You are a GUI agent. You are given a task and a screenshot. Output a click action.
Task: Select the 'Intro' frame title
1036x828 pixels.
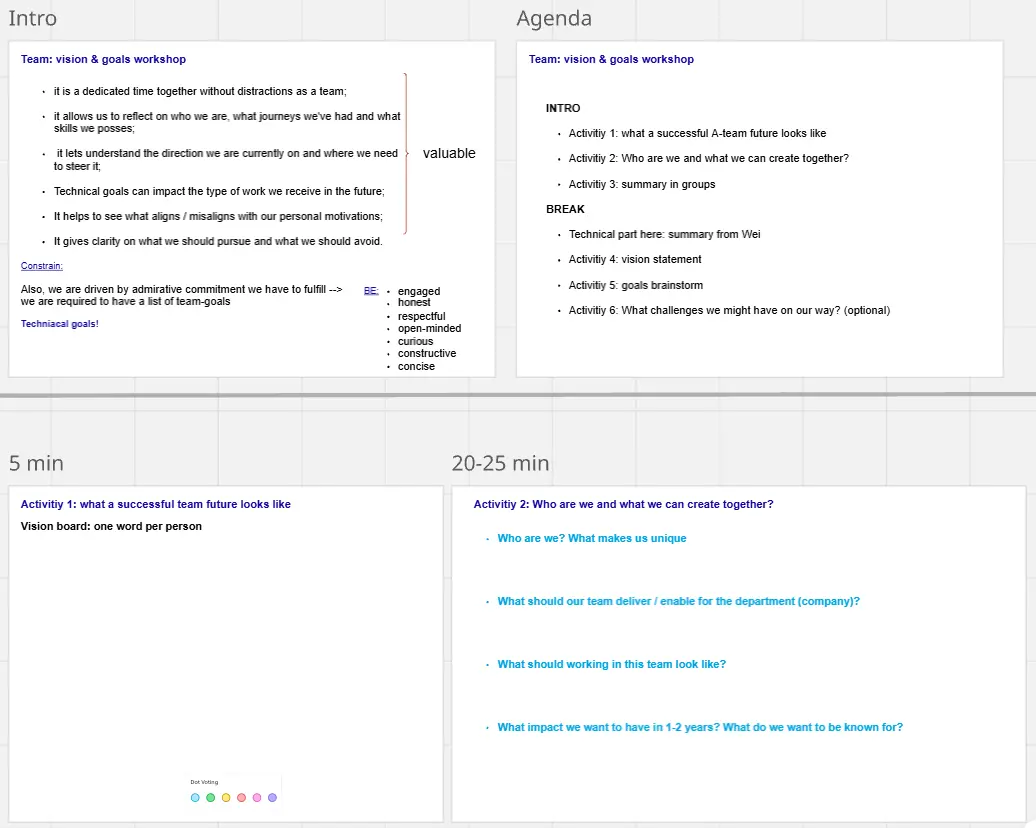[x=33, y=19]
